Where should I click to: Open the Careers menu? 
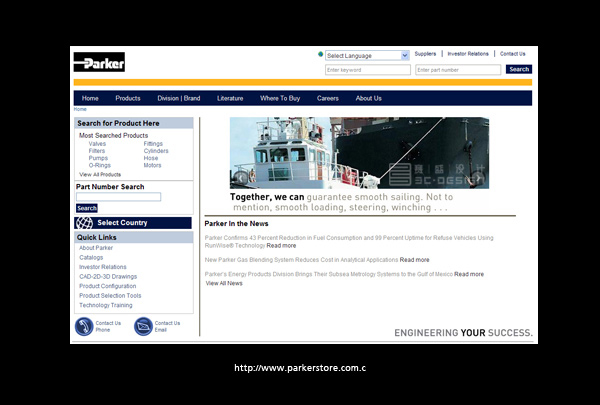coord(328,98)
